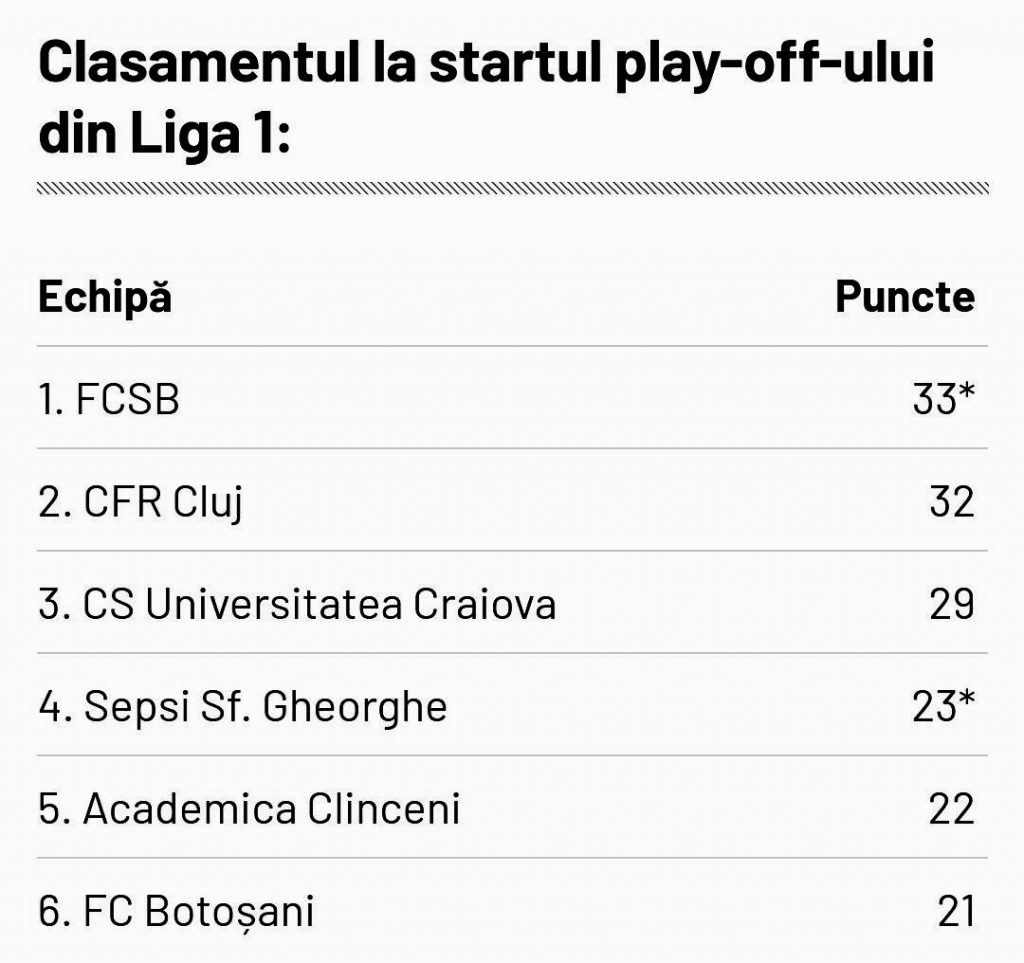The width and height of the screenshot is (1024, 963).
Task: Click '5. Academica Clinceni' team name
Action: [x=250, y=809]
